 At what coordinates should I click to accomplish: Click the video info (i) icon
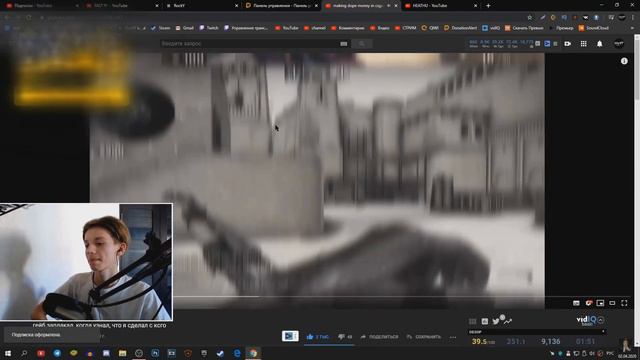click(x=624, y=61)
